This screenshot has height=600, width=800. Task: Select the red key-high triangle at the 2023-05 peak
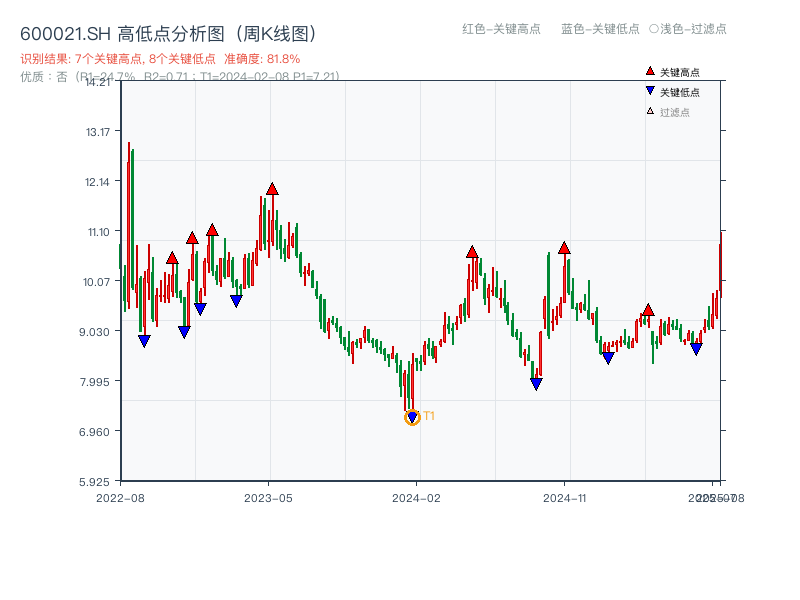click(270, 186)
